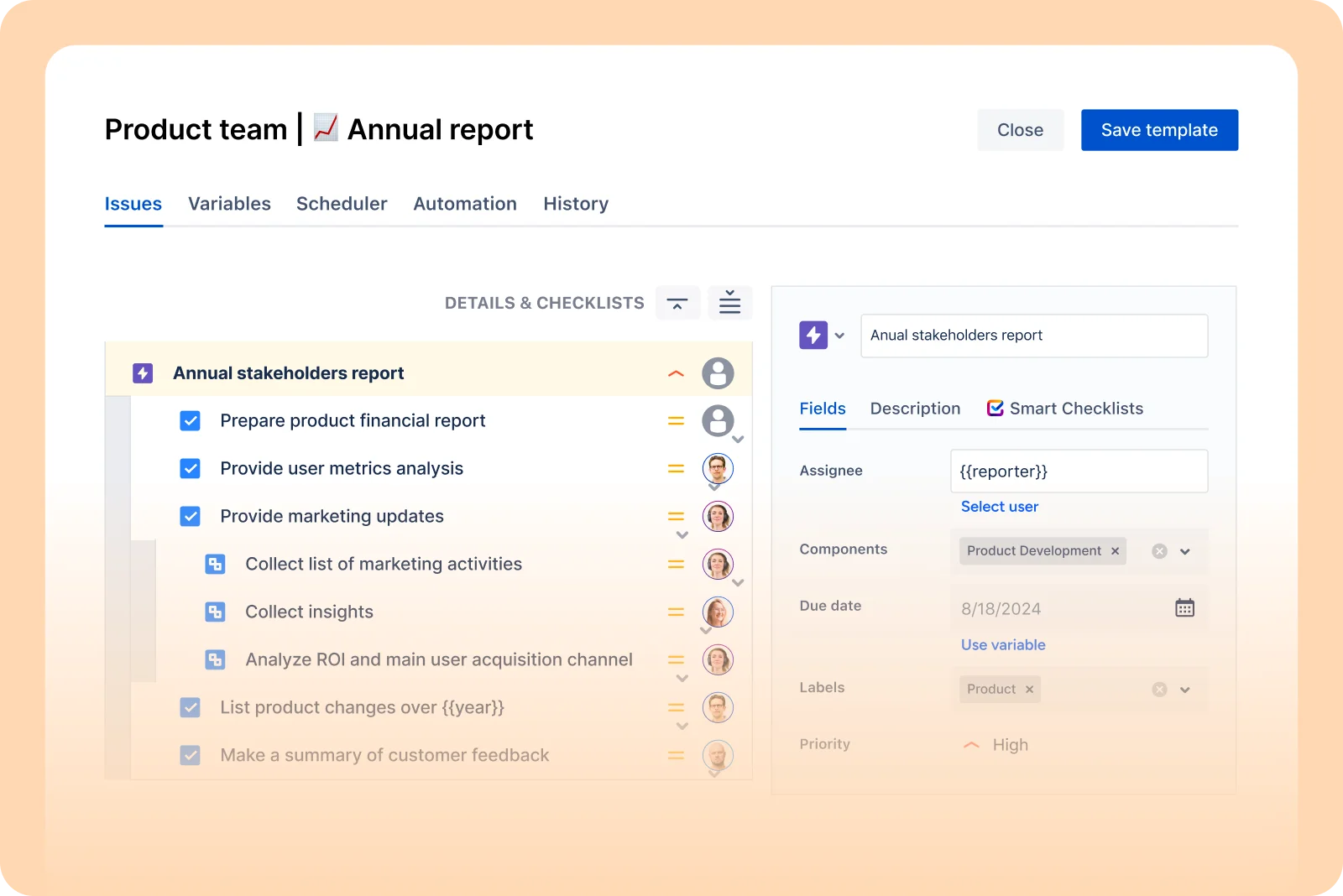The image size is (1343, 896).
Task: Select Make a summary of customer feedback text
Action: point(384,755)
